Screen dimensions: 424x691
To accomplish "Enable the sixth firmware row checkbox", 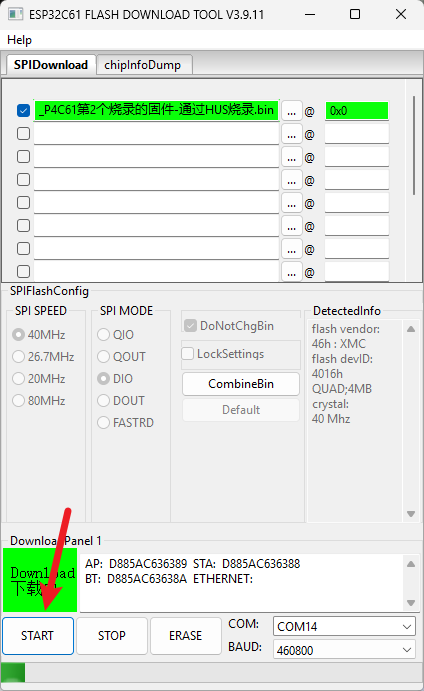I will pos(23,226).
